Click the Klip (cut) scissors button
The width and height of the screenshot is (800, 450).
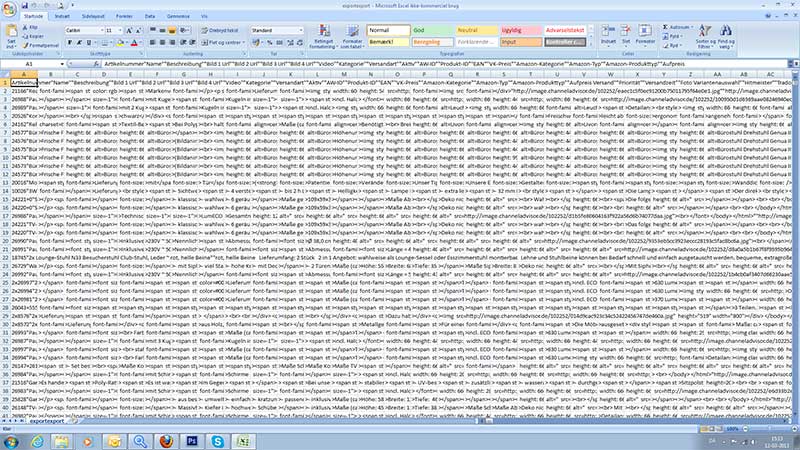click(31, 28)
